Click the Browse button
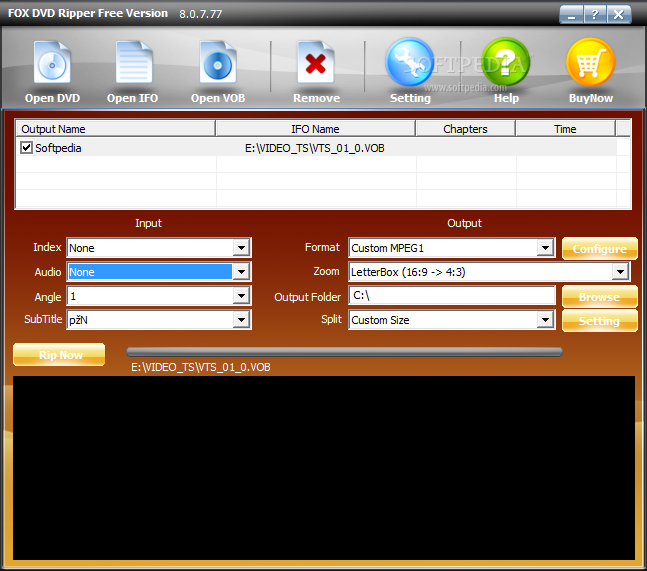The height and width of the screenshot is (571, 647). [x=600, y=297]
